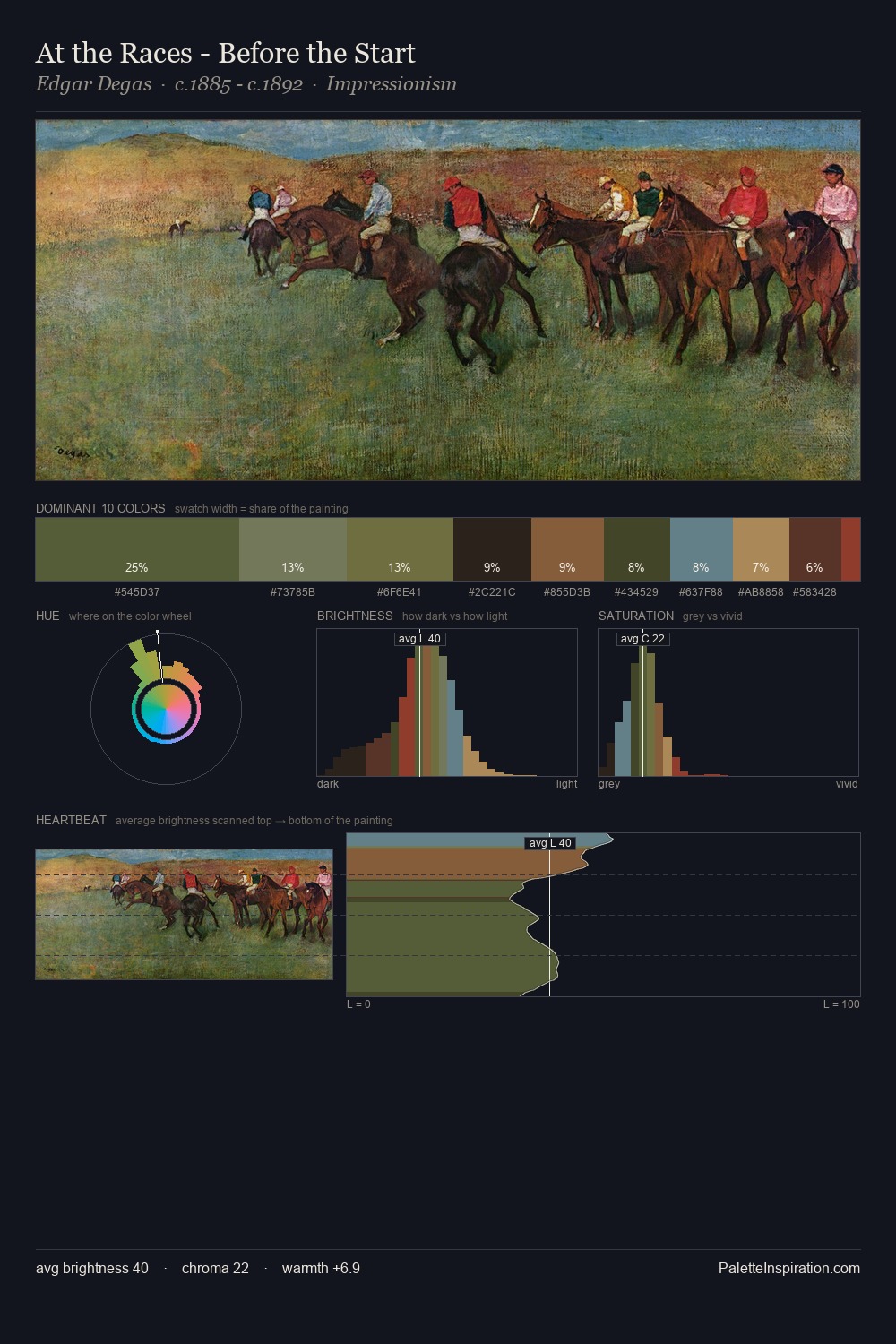Click the 'avg C 22' label in Saturation histogram
The width and height of the screenshot is (896, 1344).
click(642, 639)
